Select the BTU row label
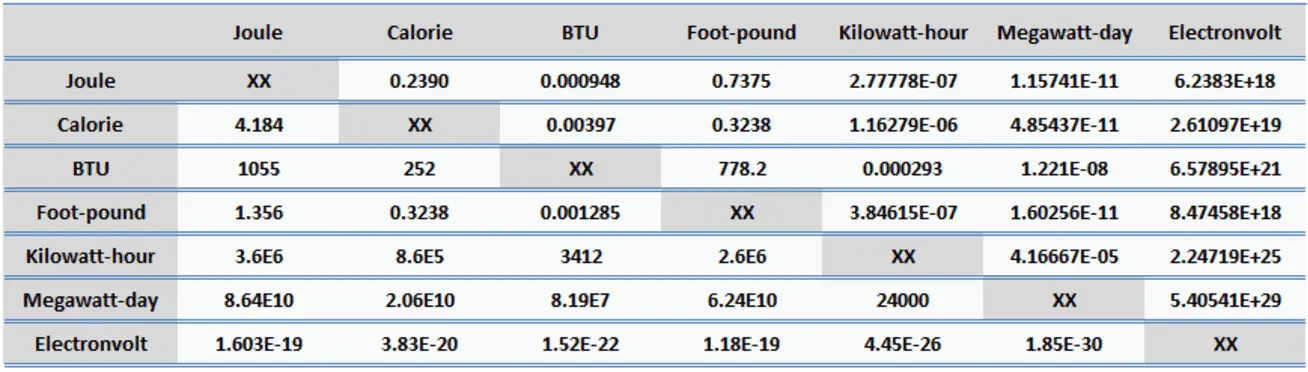Screen dimensions: 1308x372 [90, 169]
